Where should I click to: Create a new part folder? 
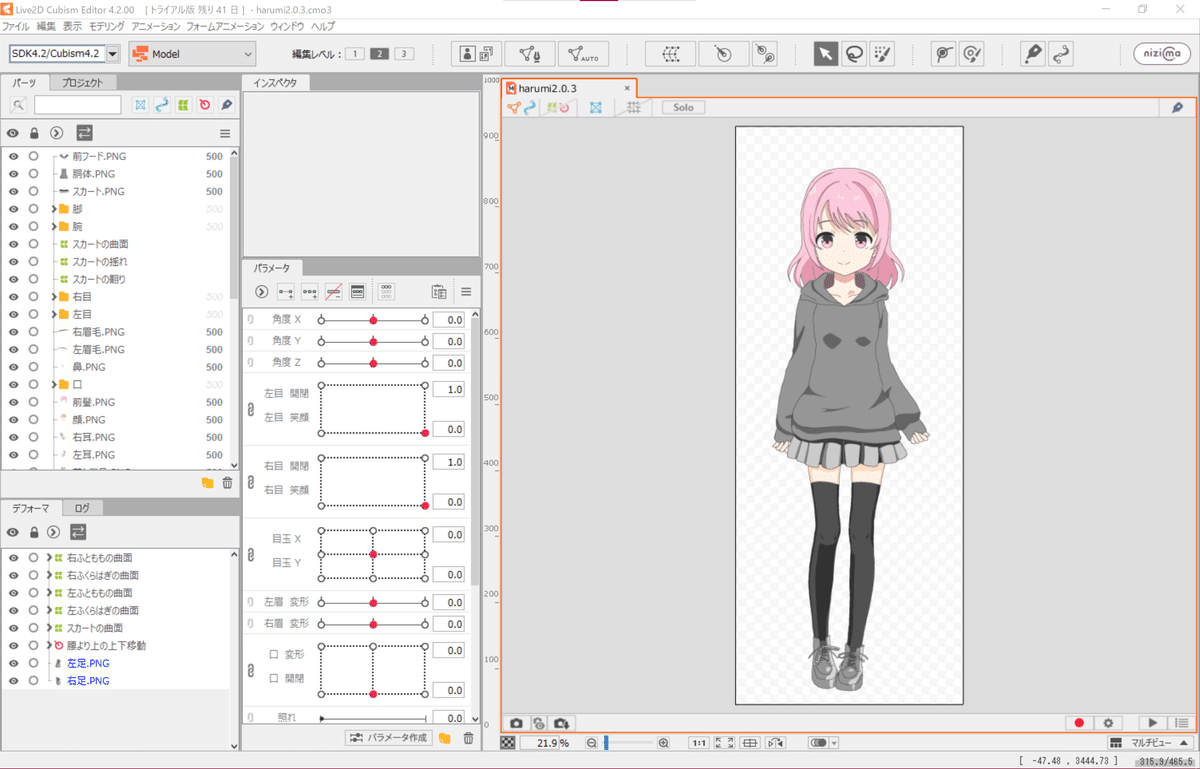(x=207, y=483)
